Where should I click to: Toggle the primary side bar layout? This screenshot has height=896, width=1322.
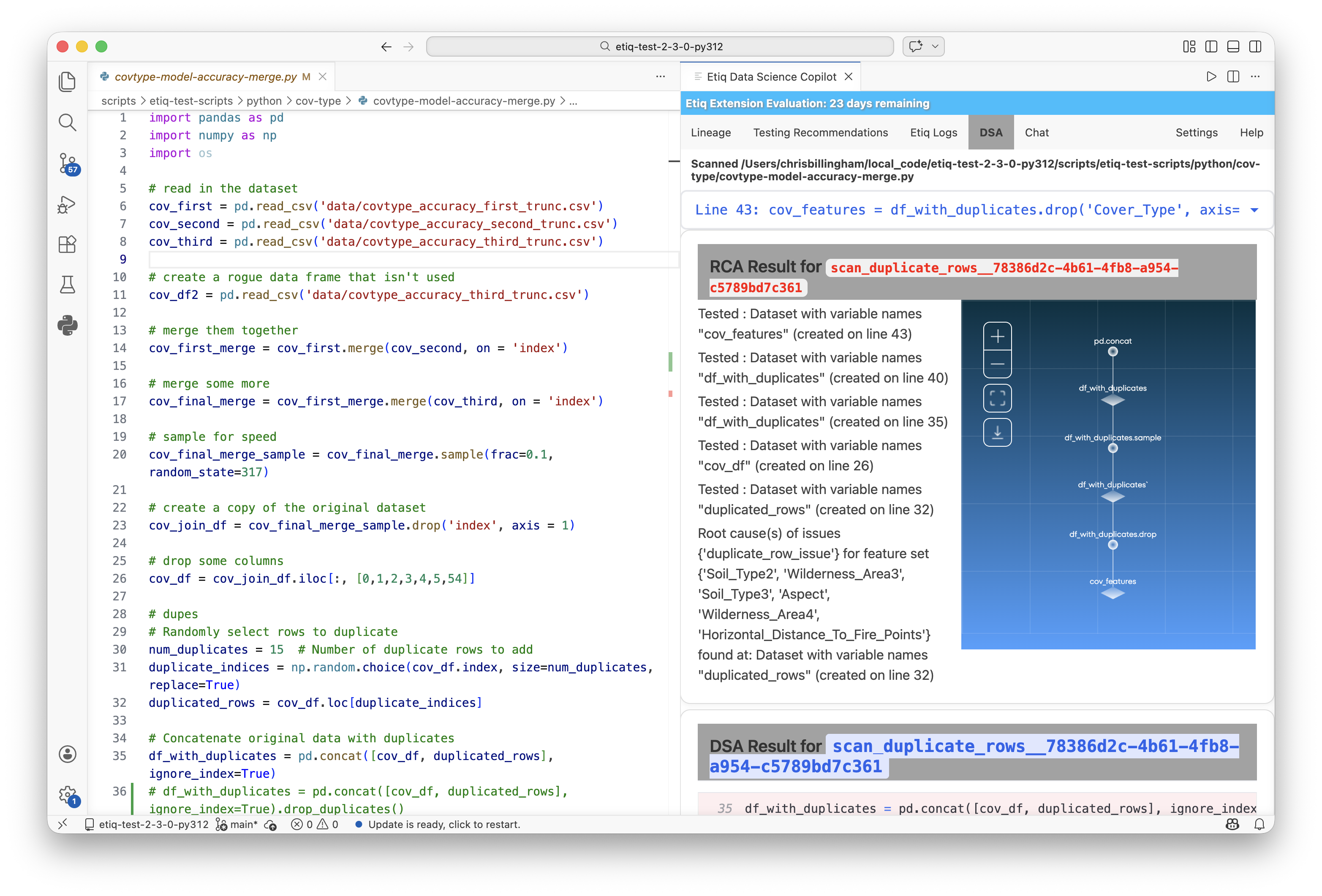[1211, 46]
